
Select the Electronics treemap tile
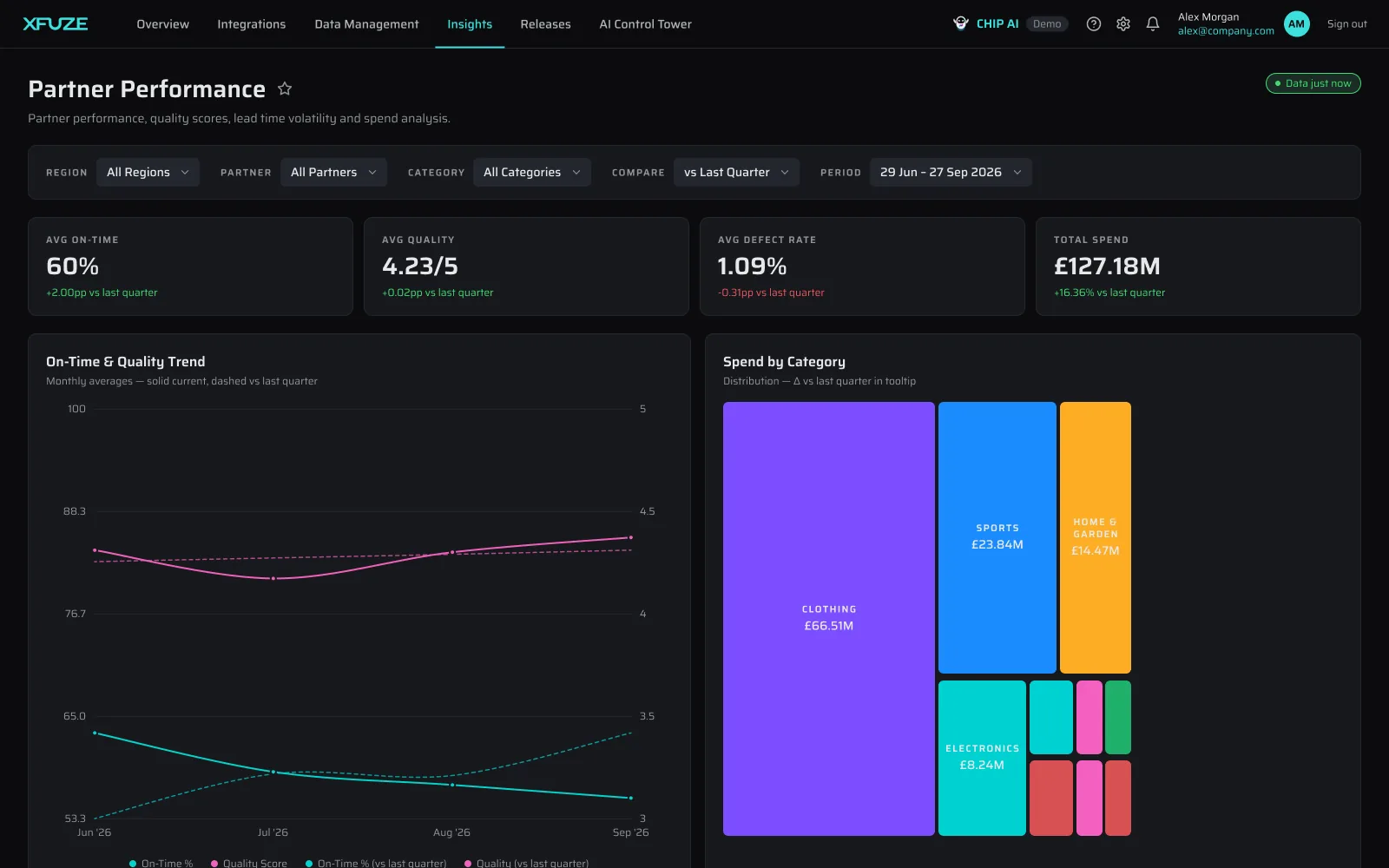982,758
